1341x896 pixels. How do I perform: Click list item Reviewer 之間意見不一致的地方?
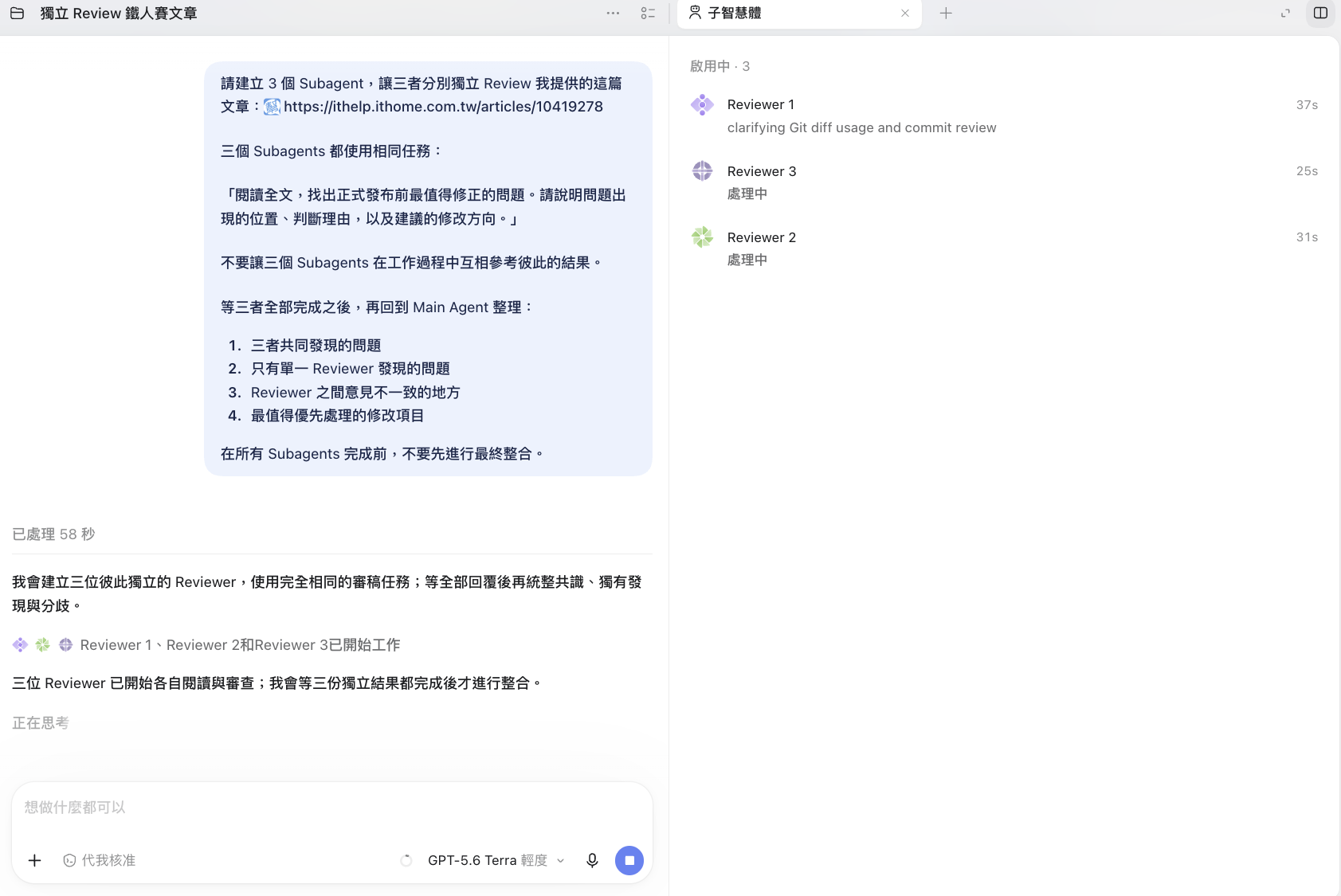(x=355, y=392)
